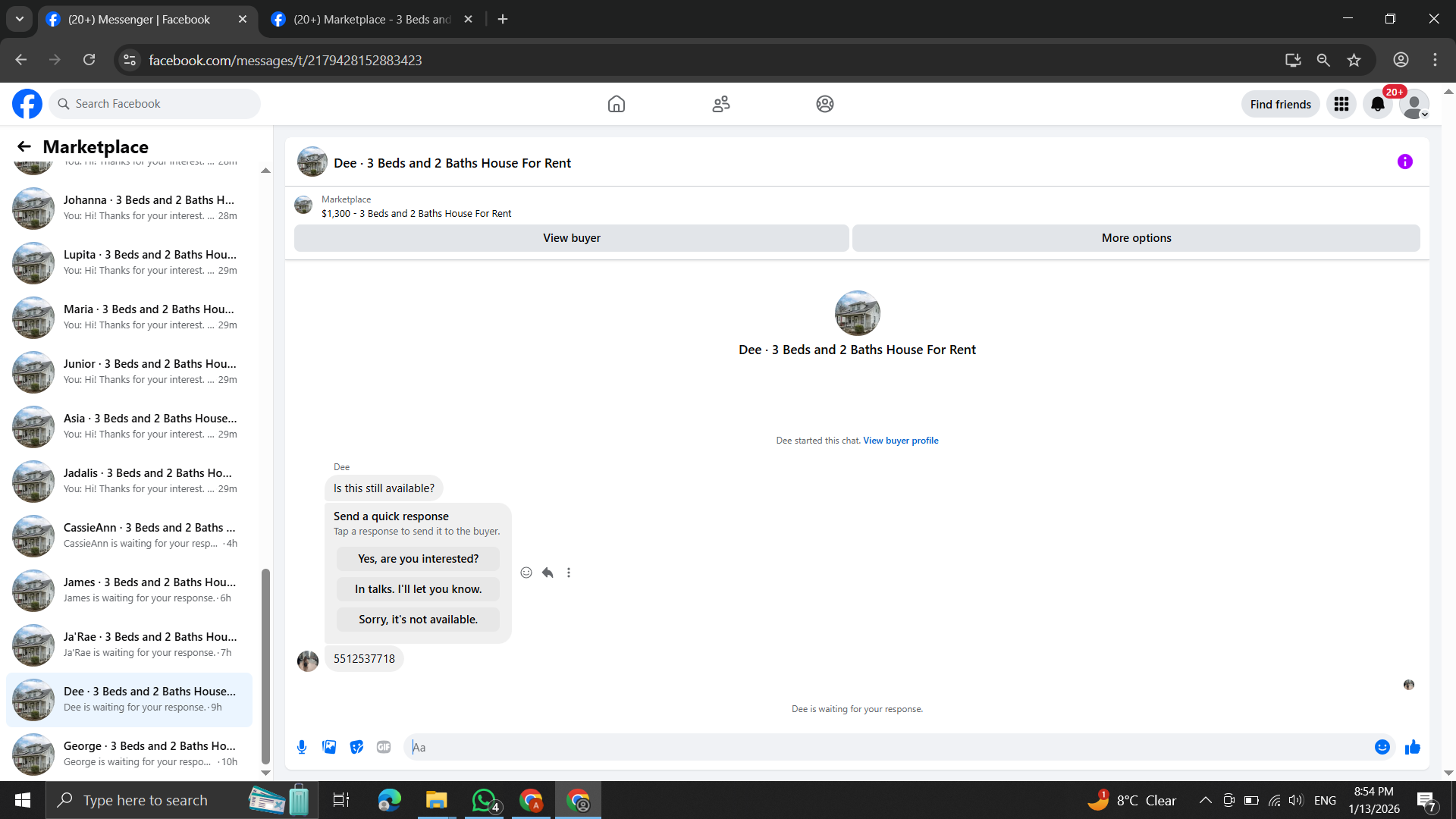Screen dimensions: 1456x819
Task: Reply to quick response message
Action: [548, 573]
